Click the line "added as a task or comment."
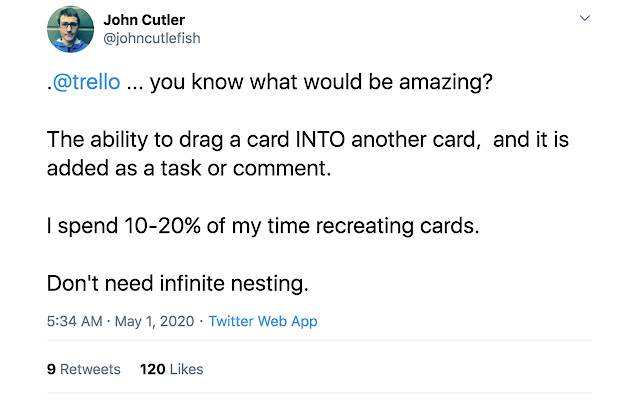This screenshot has height=400, width=640. coord(187,169)
